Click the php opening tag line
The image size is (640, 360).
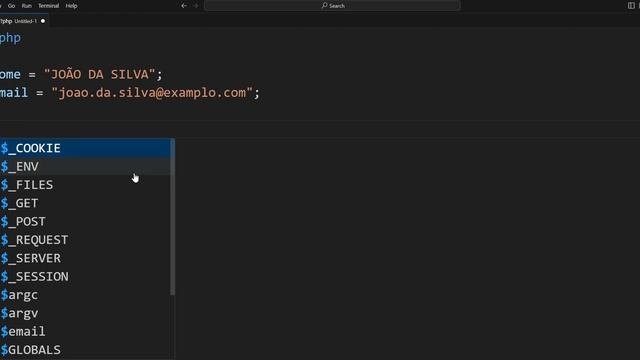10,38
